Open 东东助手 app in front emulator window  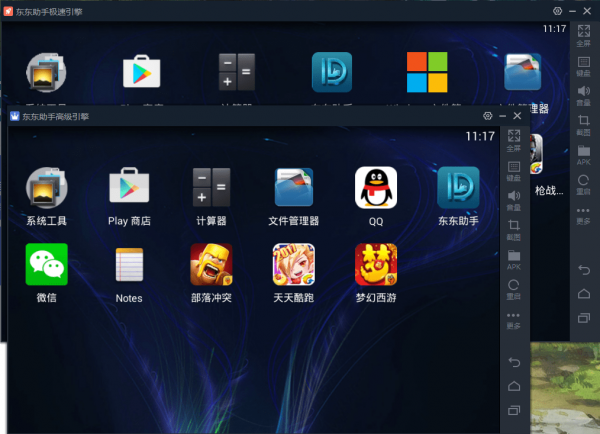pos(458,188)
